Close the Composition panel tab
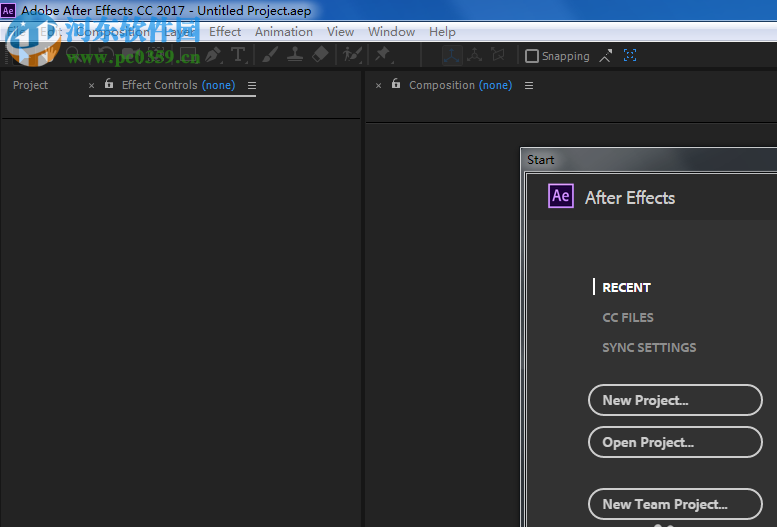777x527 pixels. [379, 86]
